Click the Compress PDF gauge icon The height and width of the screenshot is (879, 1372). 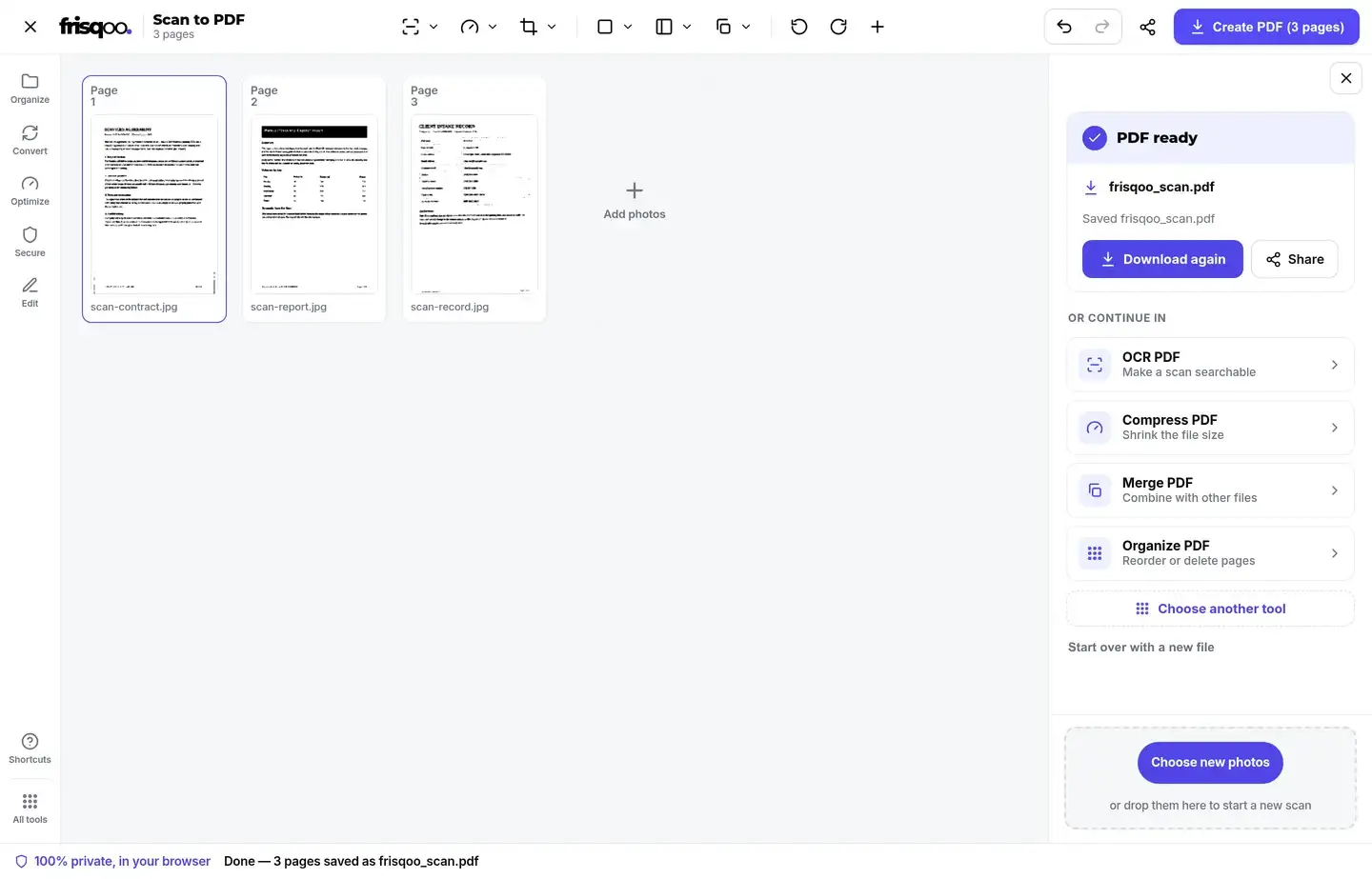point(1095,428)
